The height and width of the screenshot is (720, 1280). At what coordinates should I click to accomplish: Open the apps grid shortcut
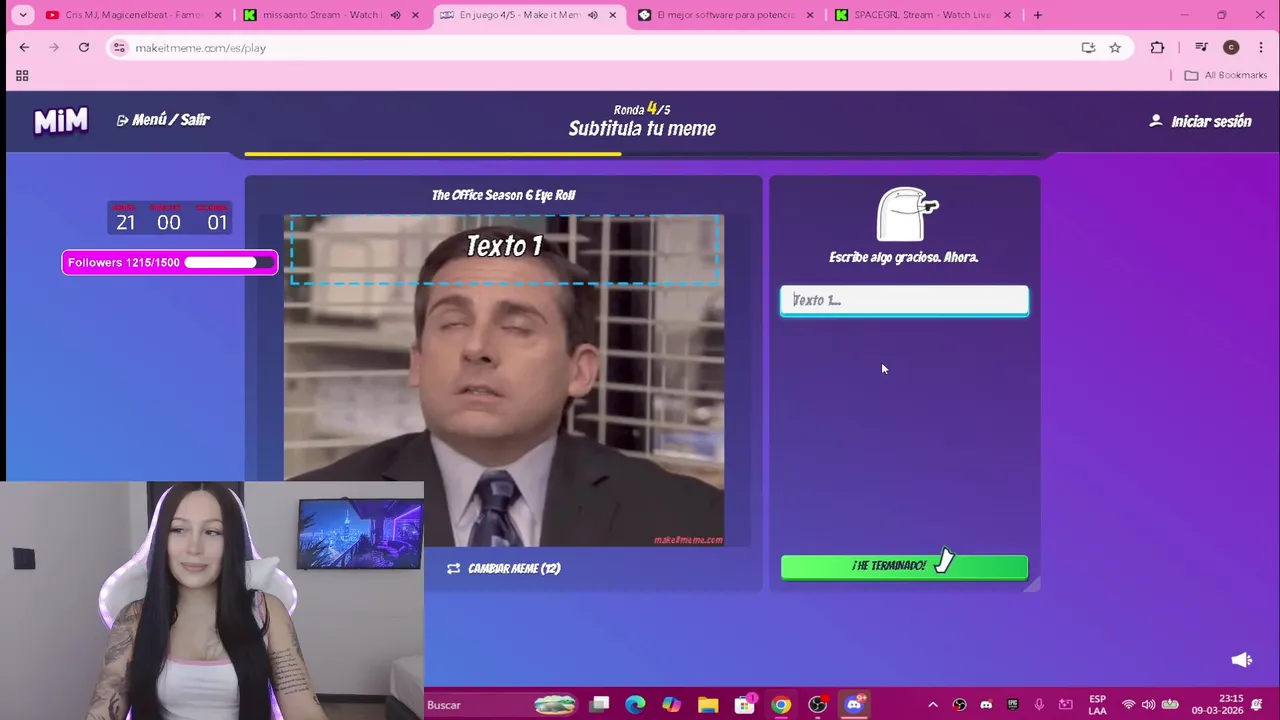(x=22, y=75)
